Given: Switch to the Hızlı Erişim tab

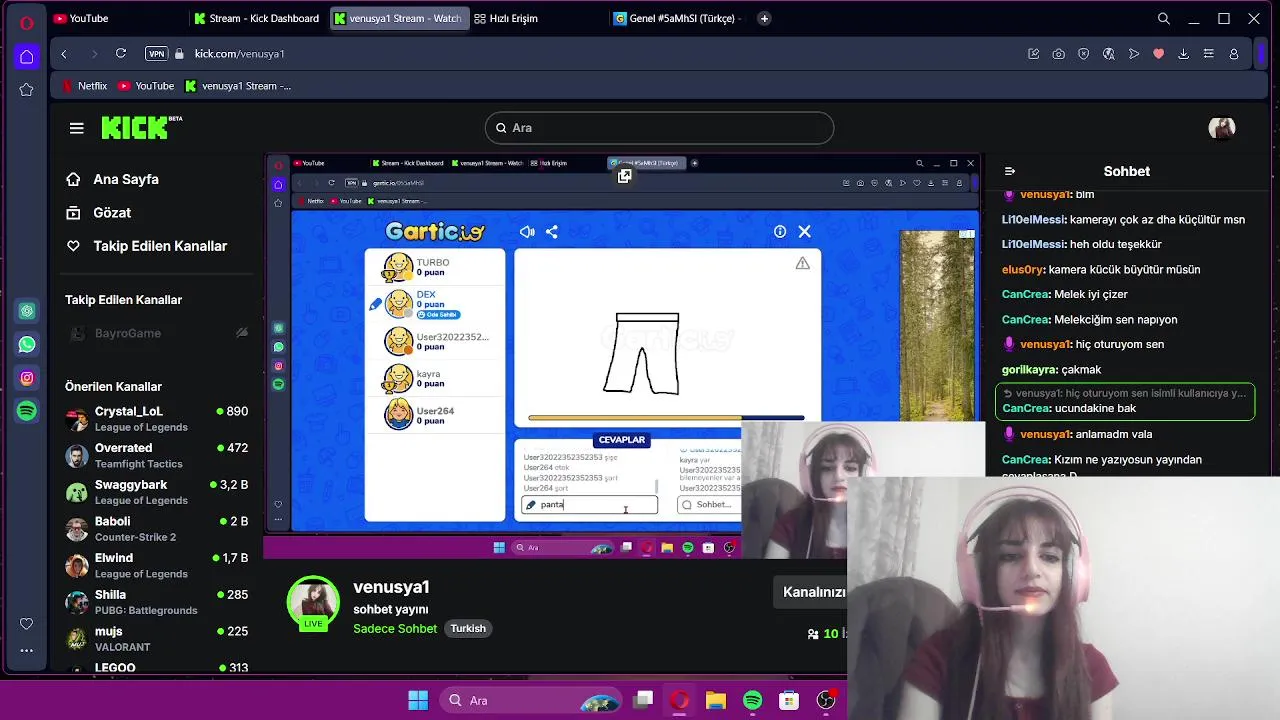Looking at the screenshot, I should click(x=538, y=18).
